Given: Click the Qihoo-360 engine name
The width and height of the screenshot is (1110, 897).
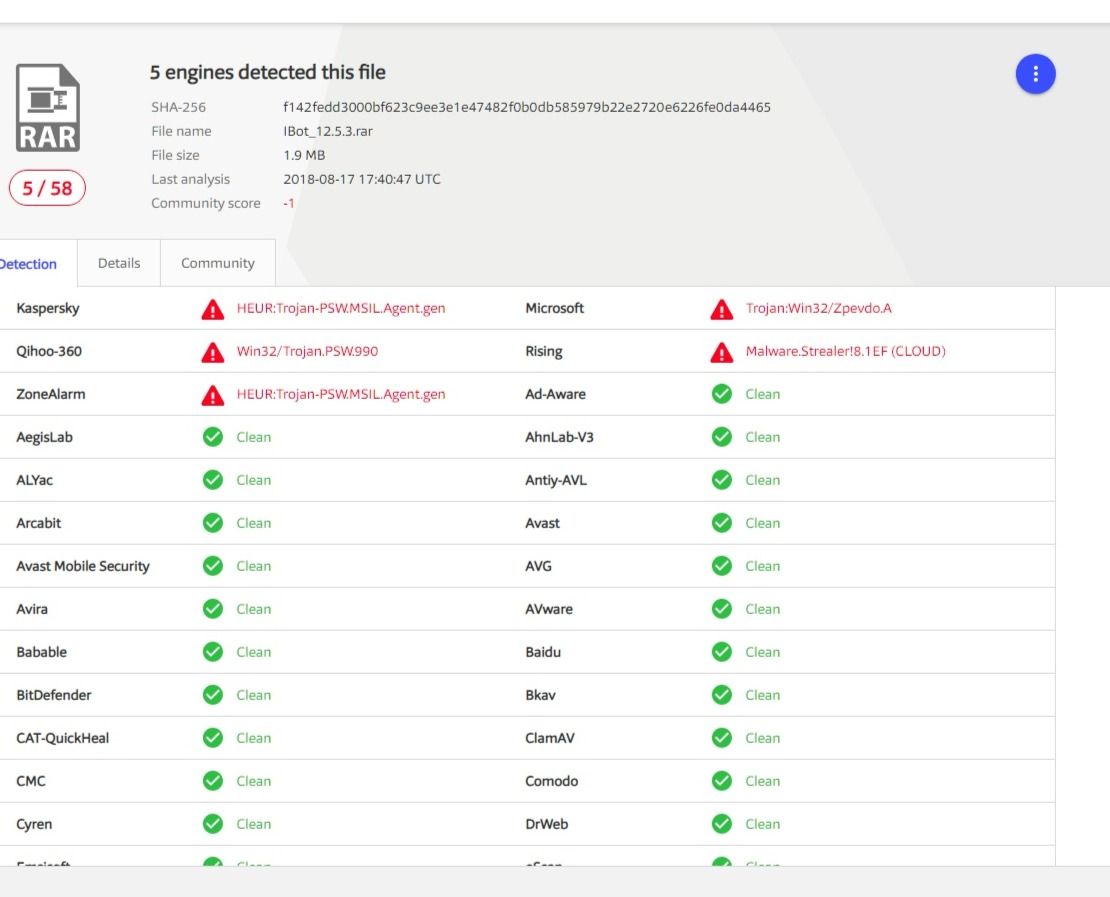Looking at the screenshot, I should point(49,351).
